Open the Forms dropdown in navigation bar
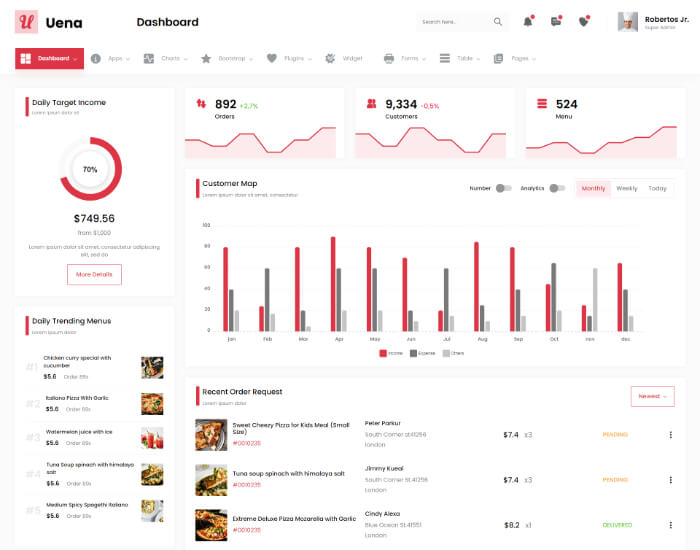700x550 pixels. coord(403,59)
